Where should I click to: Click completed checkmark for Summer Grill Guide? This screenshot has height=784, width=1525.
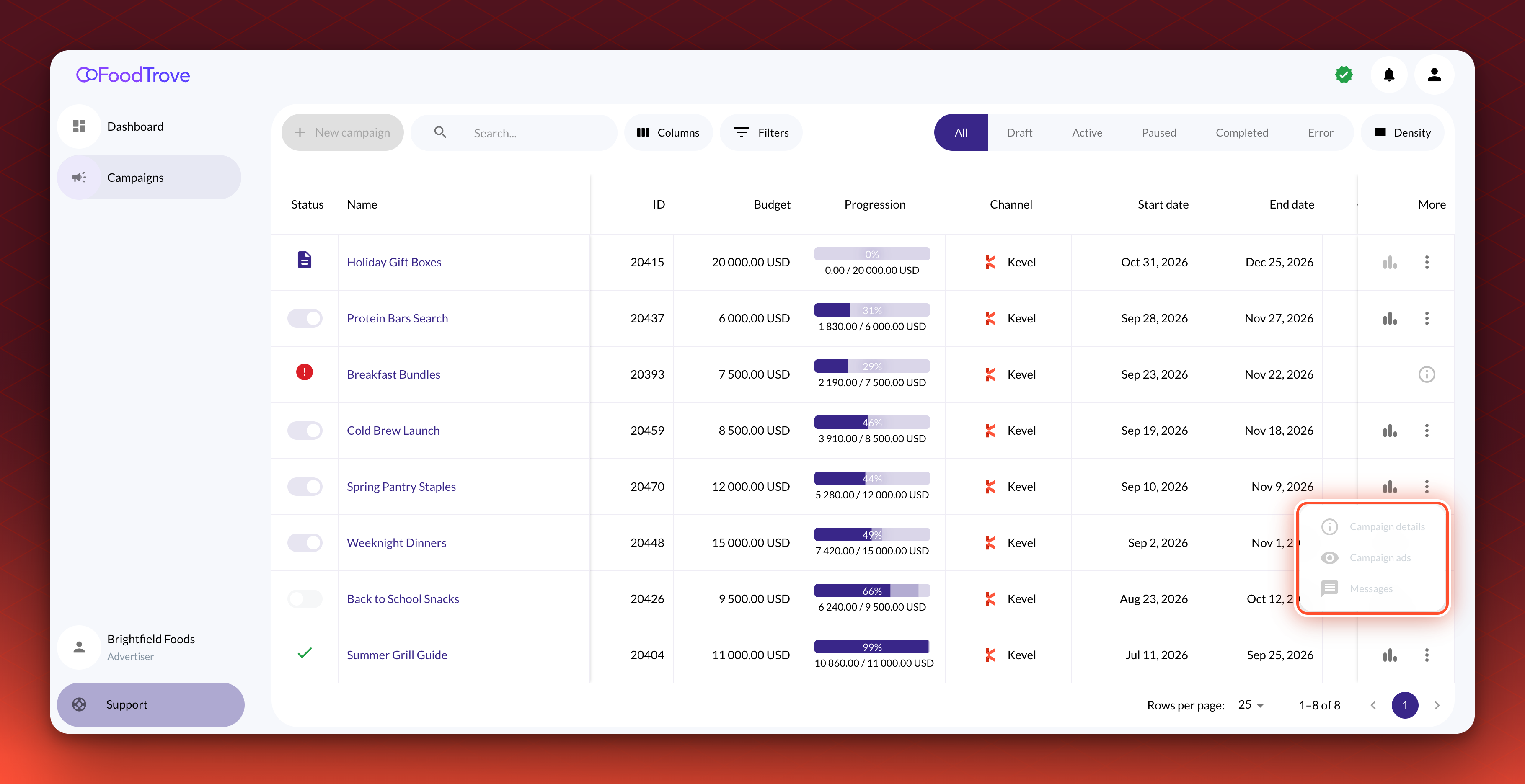click(x=304, y=653)
